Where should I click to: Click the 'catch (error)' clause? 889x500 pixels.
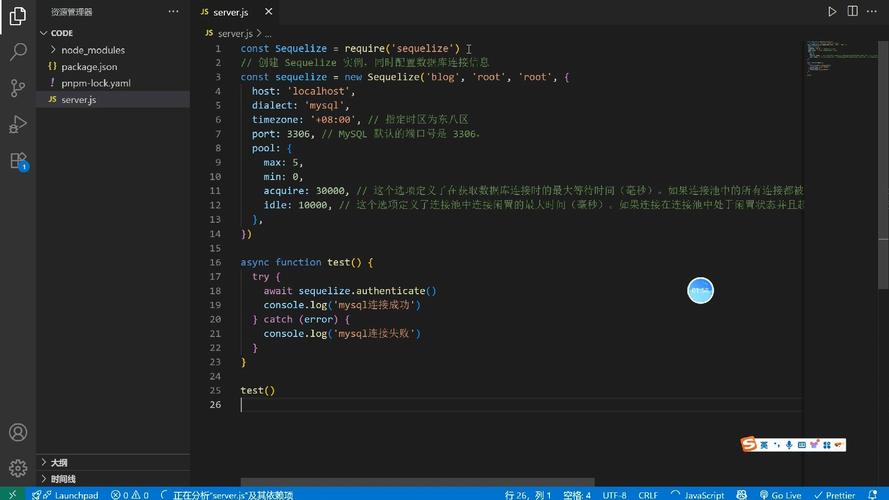tap(300, 319)
